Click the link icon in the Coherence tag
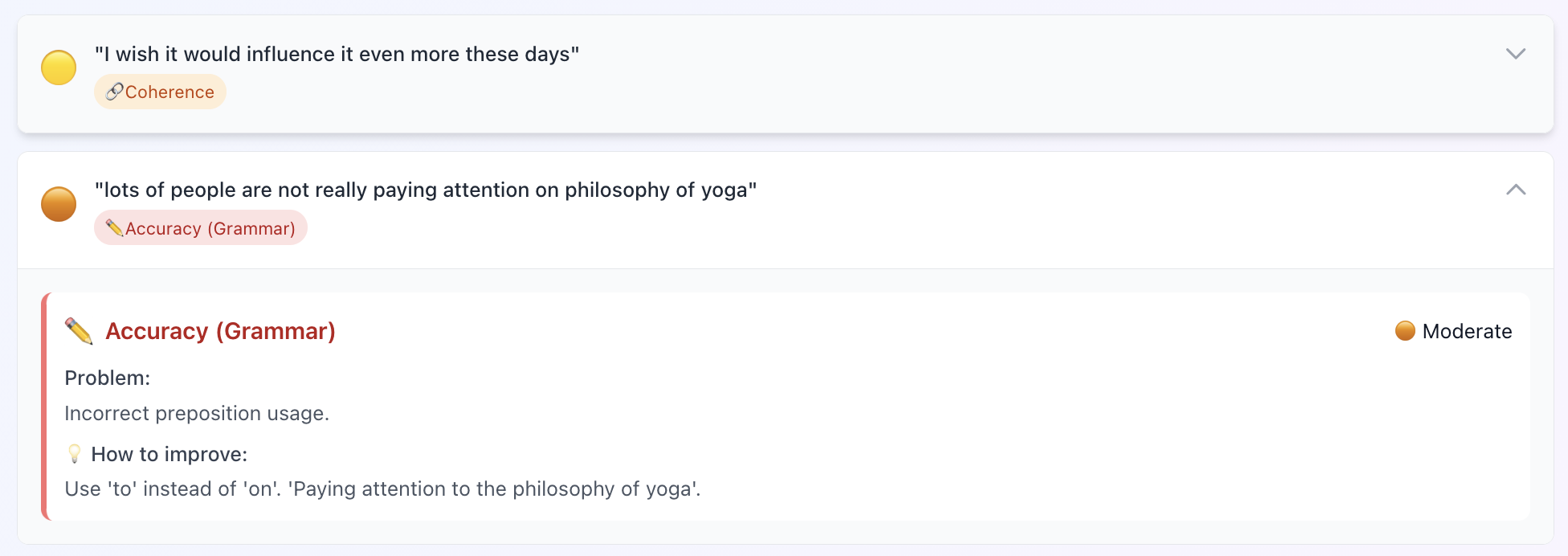Image resolution: width=1568 pixels, height=556 pixels. point(115,92)
